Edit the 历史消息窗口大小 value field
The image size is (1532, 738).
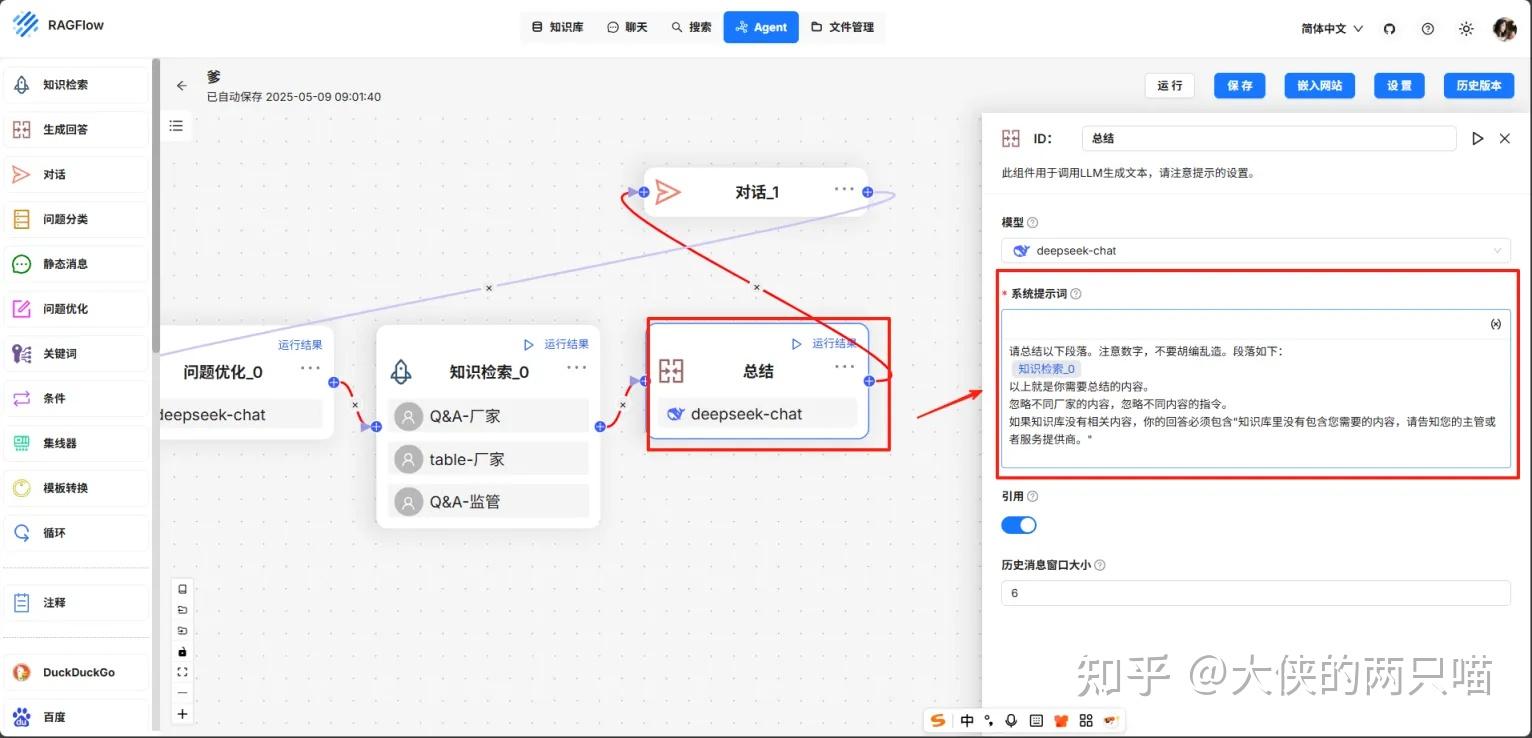1256,592
